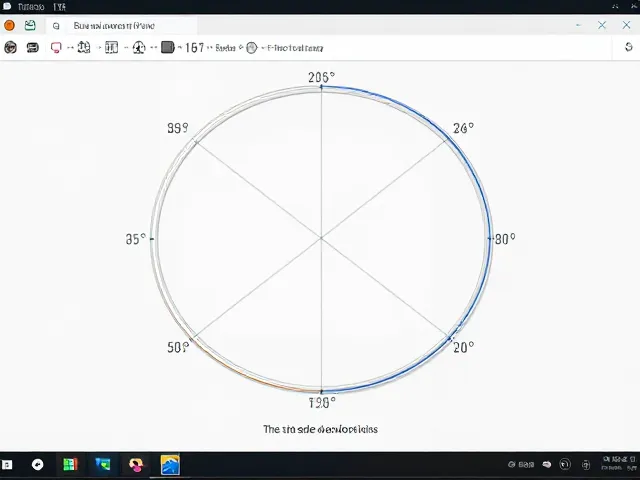Click the tick mark beside the 35° label

pyautogui.click(x=152, y=239)
